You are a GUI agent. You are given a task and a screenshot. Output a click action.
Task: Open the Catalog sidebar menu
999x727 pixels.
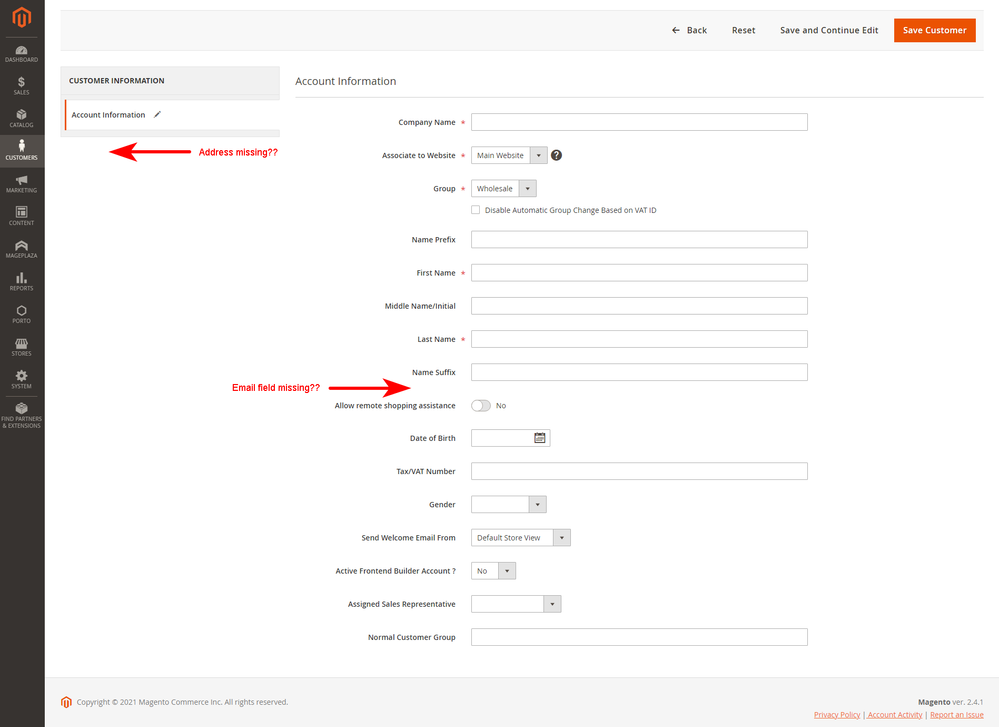click(x=21, y=118)
